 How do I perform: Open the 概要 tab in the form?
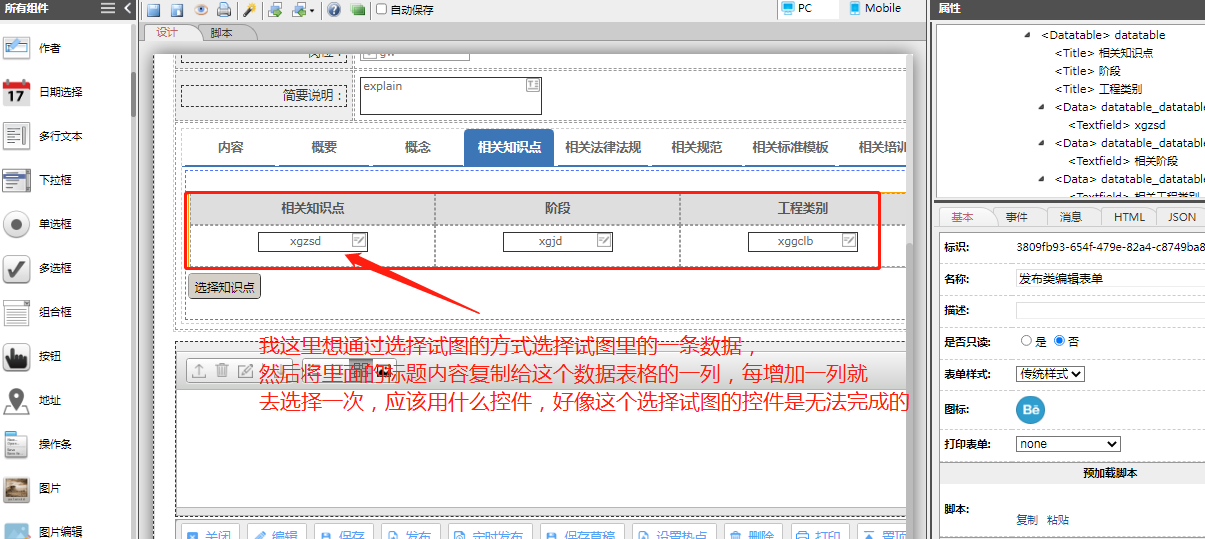(x=324, y=147)
